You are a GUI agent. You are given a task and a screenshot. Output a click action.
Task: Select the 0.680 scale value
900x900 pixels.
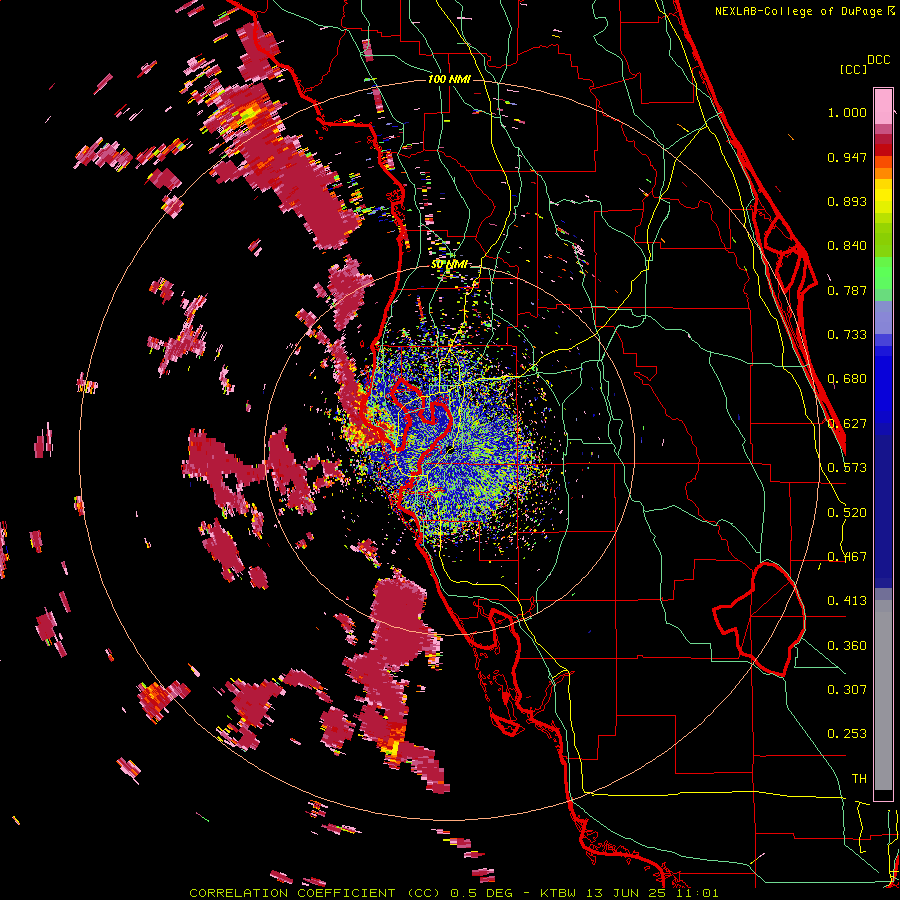[x=847, y=379]
